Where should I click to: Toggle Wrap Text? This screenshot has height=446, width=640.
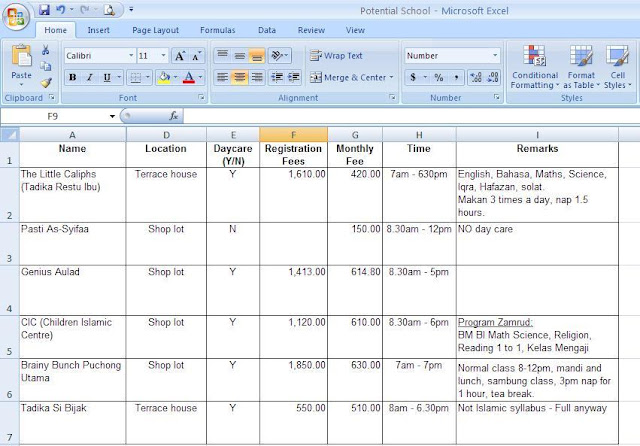click(336, 55)
